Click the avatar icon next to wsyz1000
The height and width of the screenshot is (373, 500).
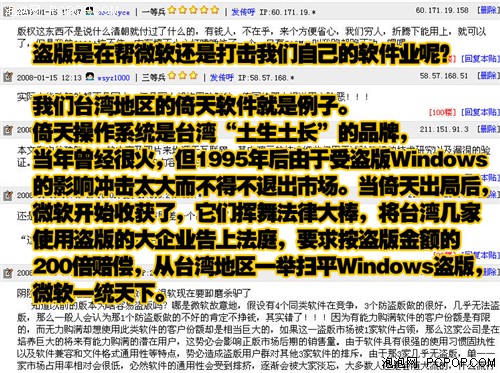90,76
